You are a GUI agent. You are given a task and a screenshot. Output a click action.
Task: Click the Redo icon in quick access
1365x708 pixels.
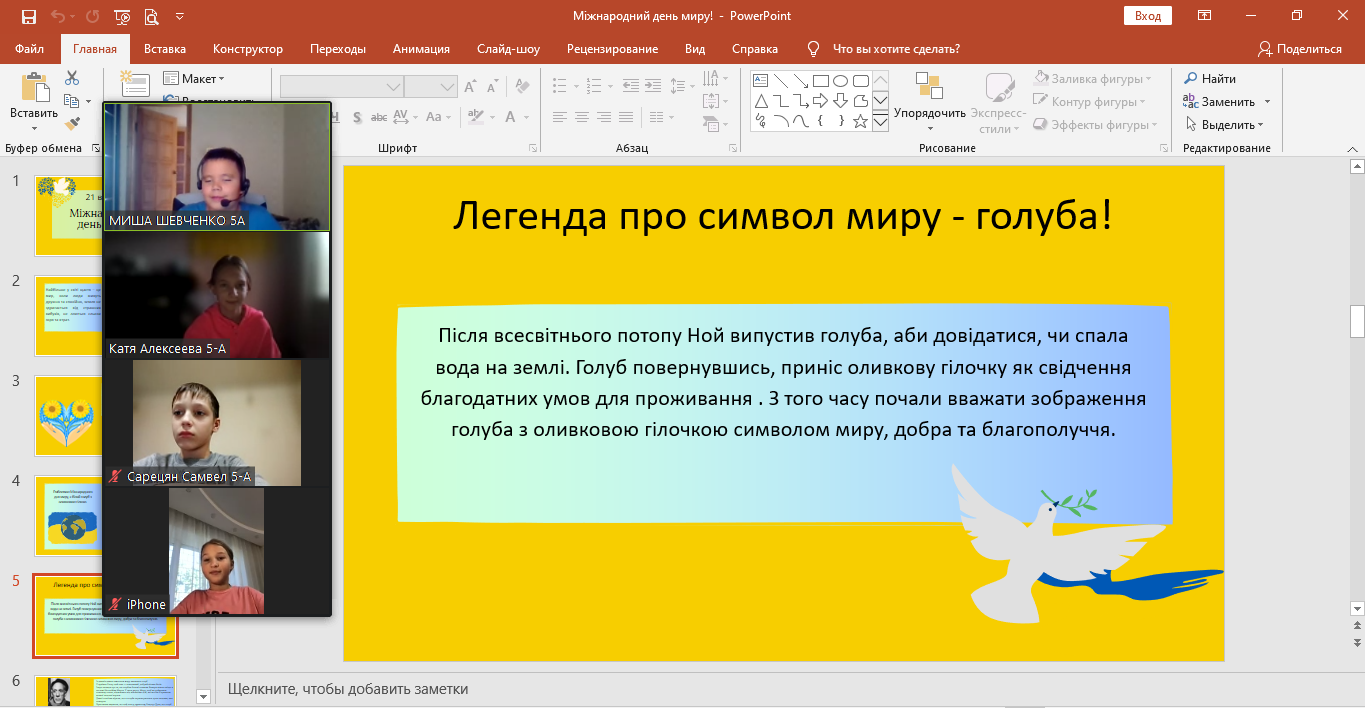click(x=93, y=16)
